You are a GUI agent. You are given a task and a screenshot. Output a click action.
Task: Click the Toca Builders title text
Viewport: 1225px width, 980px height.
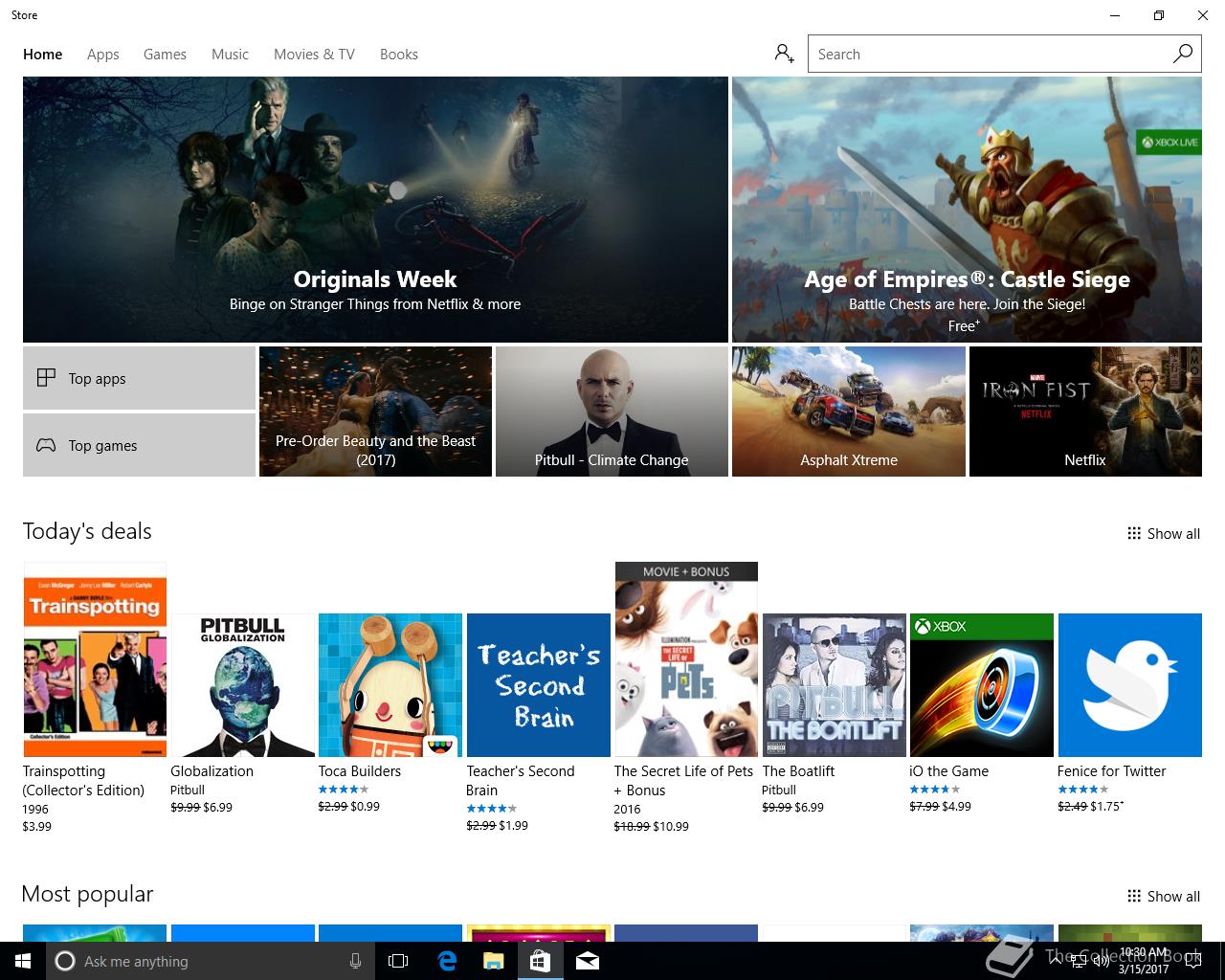[x=360, y=771]
